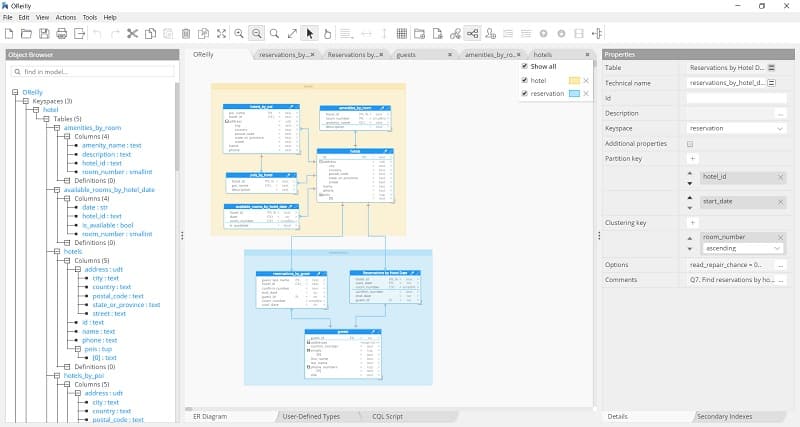Select the arrow pointer tool
Viewport: 800px width, 427px height.
[310, 34]
